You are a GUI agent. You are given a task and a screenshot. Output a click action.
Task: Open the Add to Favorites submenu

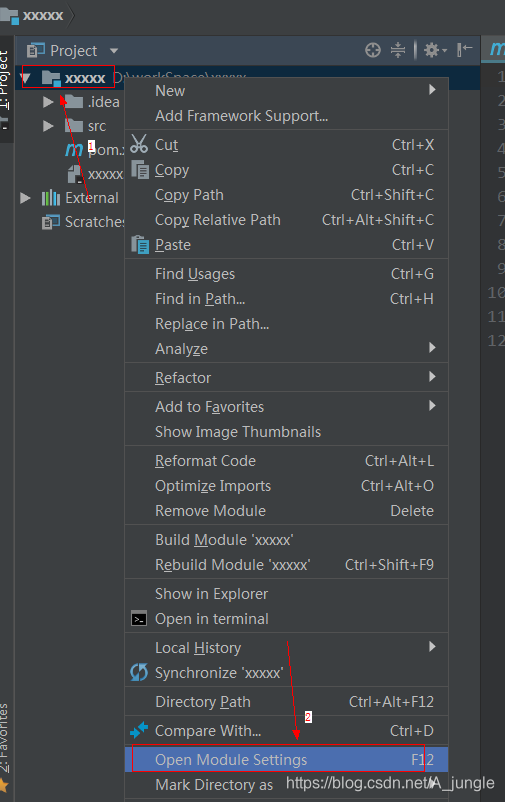tap(287, 407)
